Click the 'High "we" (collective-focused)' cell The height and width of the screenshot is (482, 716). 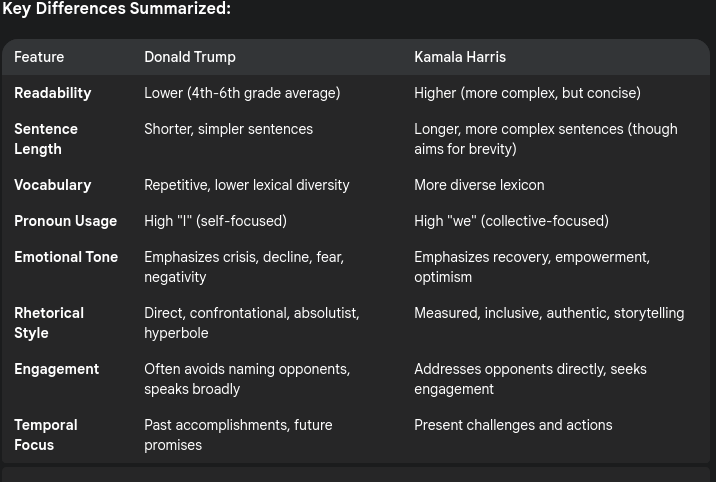(x=511, y=221)
